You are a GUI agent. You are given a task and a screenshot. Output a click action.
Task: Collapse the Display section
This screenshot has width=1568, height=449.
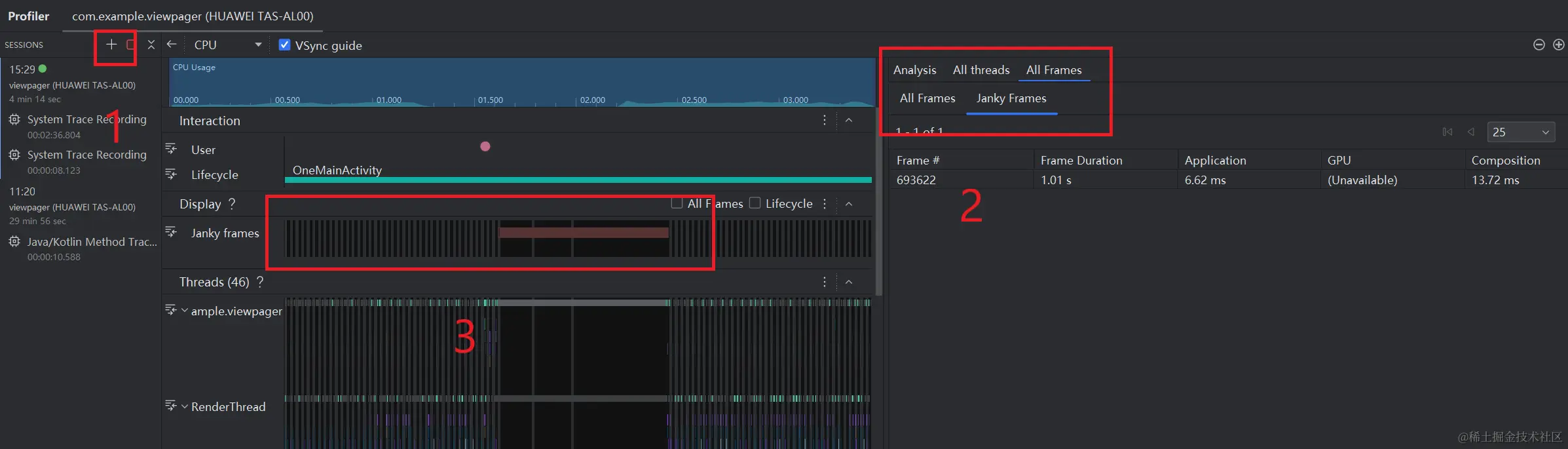(x=849, y=204)
